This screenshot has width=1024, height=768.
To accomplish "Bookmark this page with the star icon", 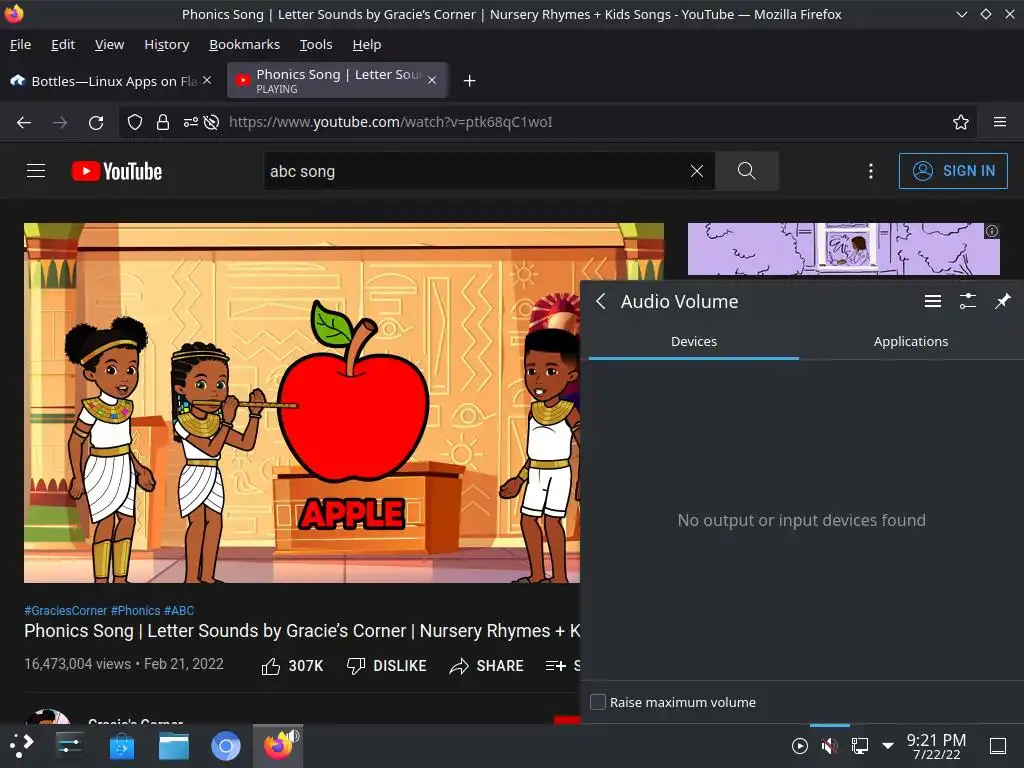I will (x=961, y=122).
